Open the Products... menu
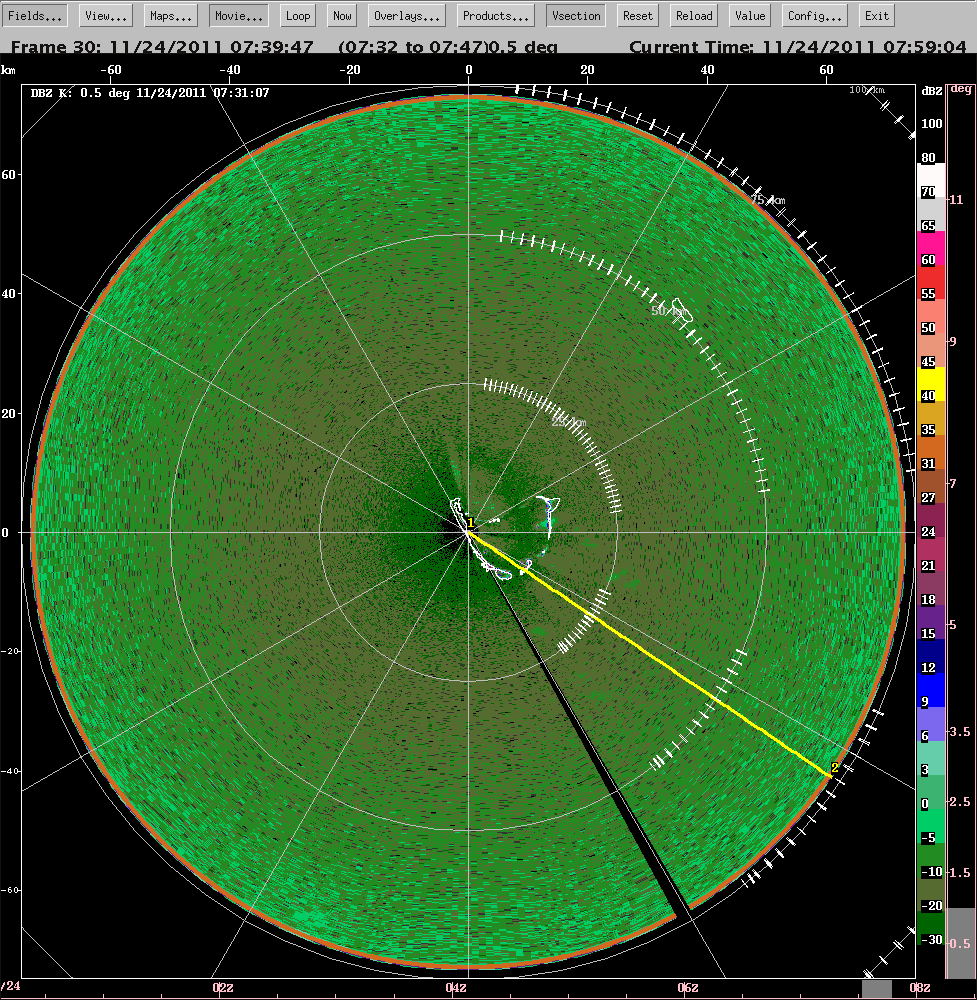The image size is (977, 1000). pyautogui.click(x=496, y=16)
